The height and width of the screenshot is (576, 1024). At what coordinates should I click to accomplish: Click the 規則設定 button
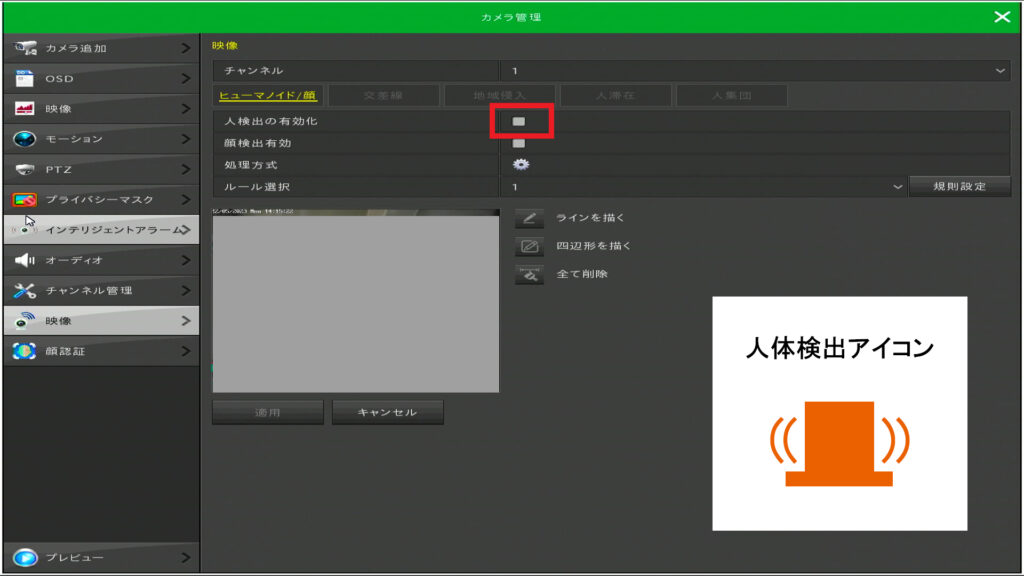959,186
